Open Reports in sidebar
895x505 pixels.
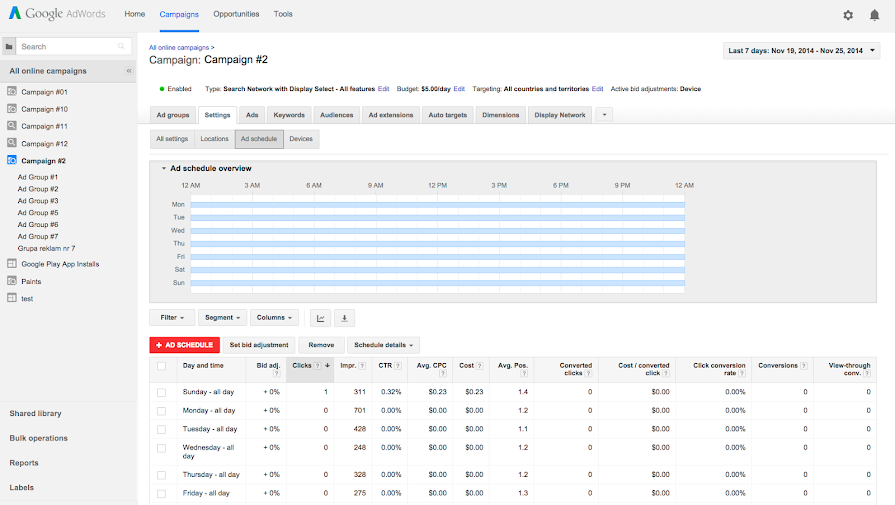pyautogui.click(x=24, y=463)
